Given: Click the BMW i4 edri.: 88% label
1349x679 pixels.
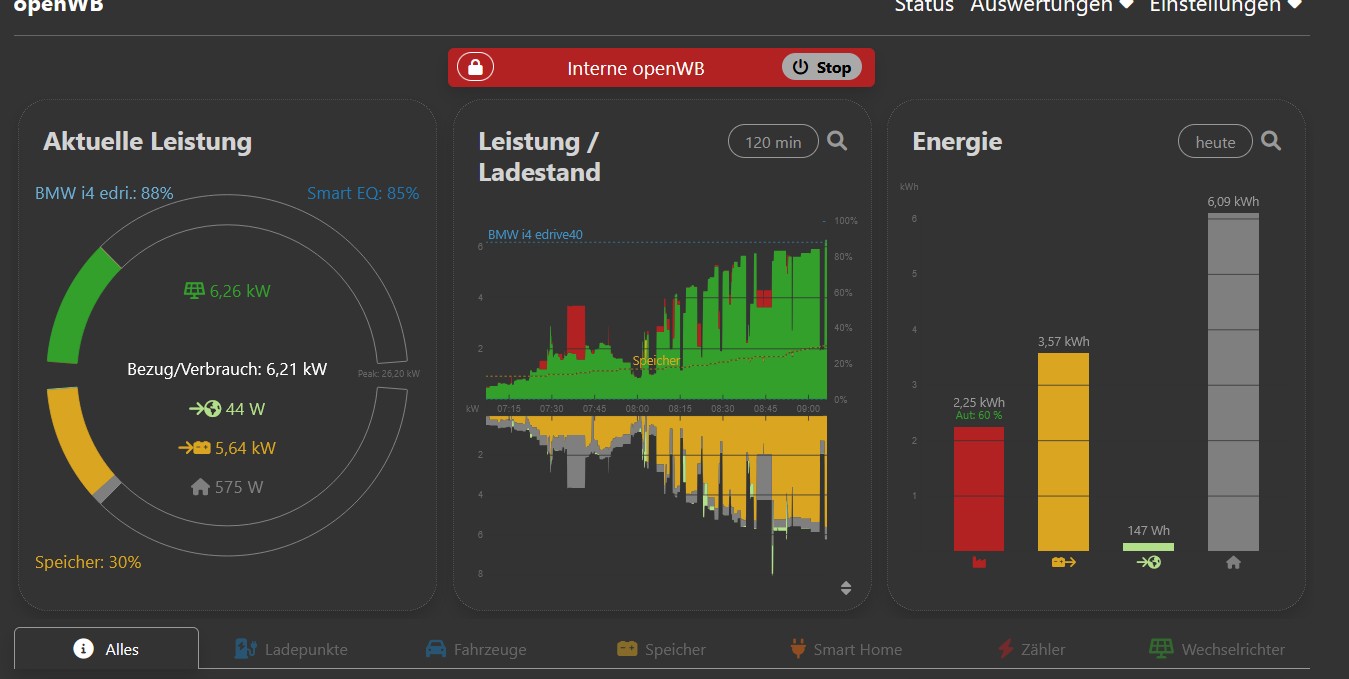Looking at the screenshot, I should coord(104,193).
